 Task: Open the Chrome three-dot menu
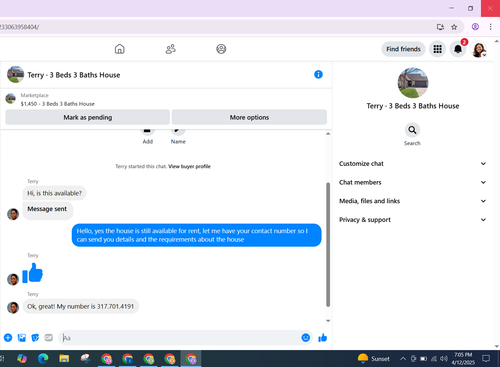pos(490,27)
